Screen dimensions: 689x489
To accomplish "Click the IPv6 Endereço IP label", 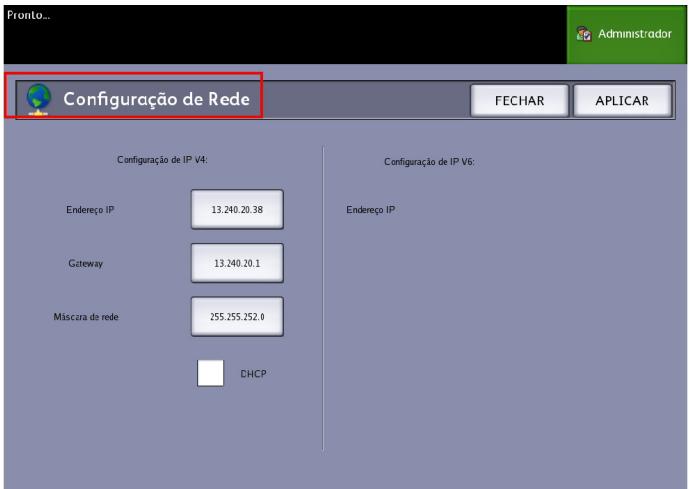I will click(x=370, y=210).
